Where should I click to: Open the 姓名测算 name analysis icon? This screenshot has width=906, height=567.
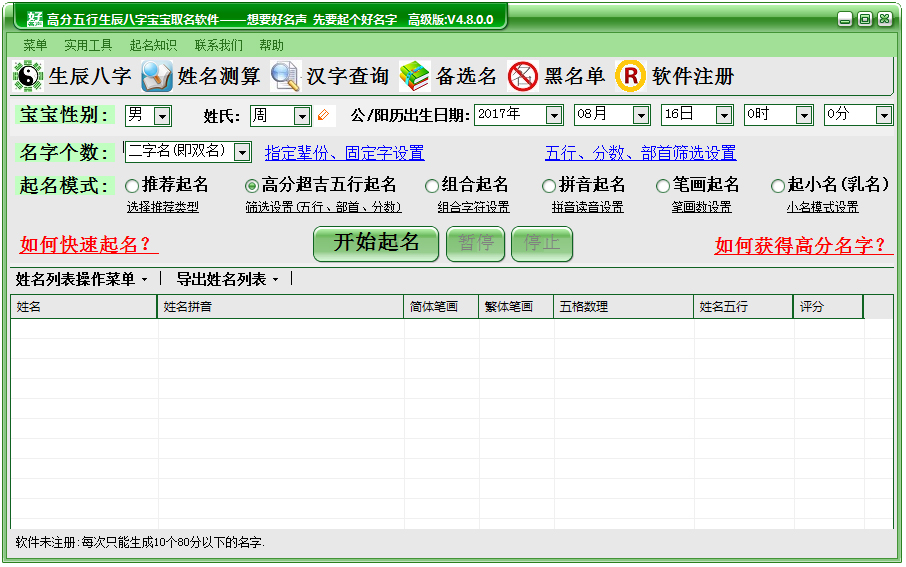pyautogui.click(x=157, y=76)
